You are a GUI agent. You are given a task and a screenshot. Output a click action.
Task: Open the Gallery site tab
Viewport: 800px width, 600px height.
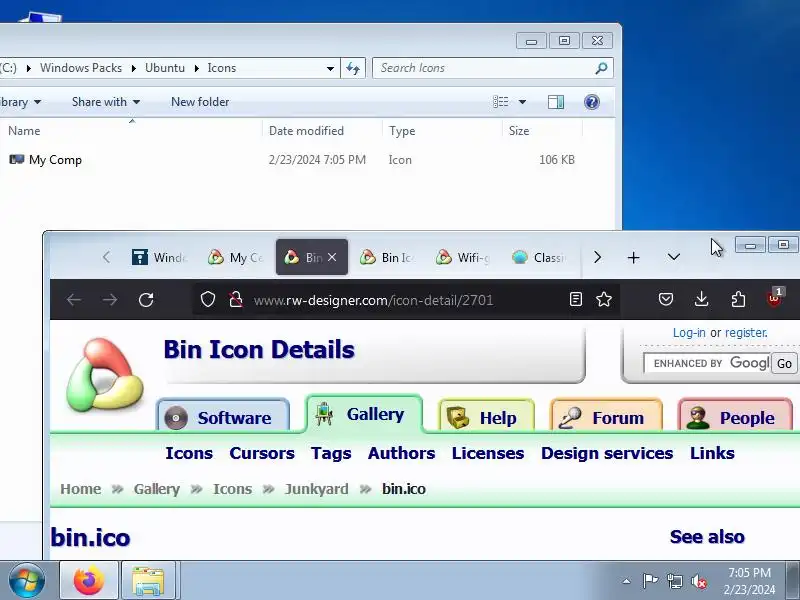pyautogui.click(x=364, y=414)
